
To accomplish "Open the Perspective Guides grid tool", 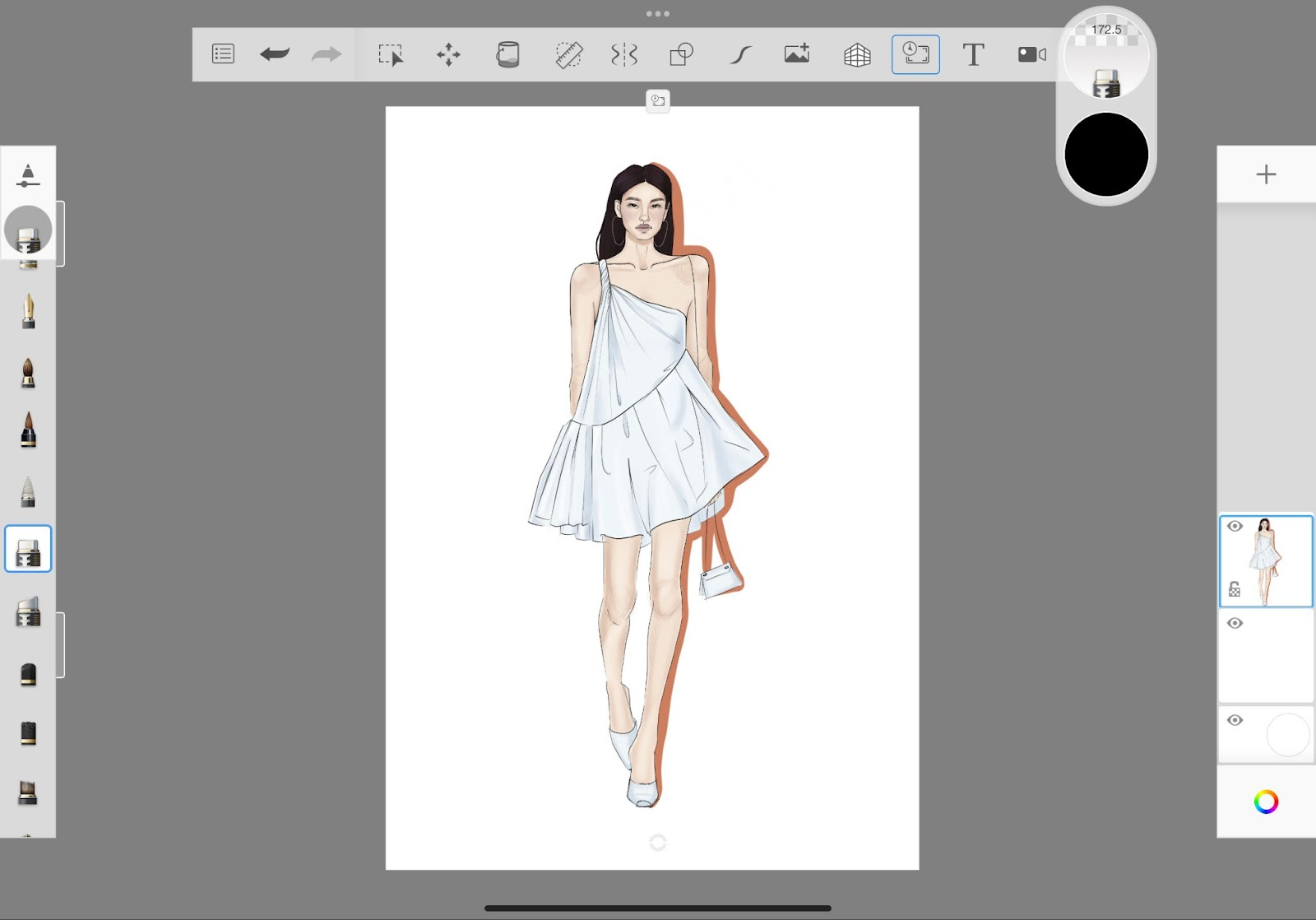I will (x=857, y=54).
